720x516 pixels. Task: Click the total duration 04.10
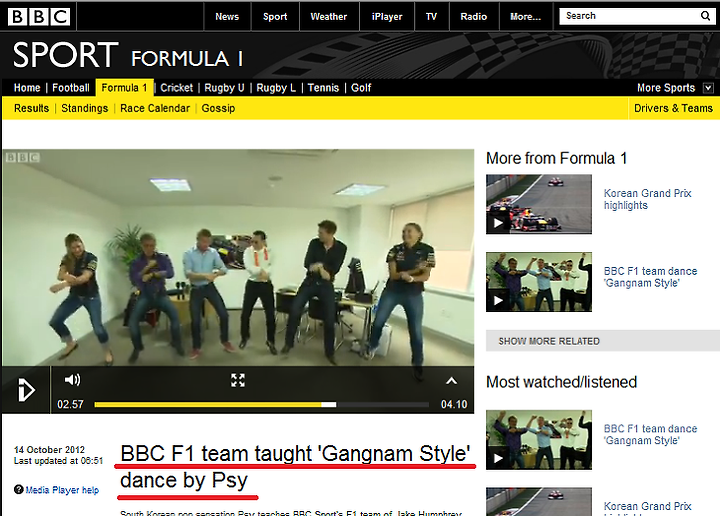[454, 404]
